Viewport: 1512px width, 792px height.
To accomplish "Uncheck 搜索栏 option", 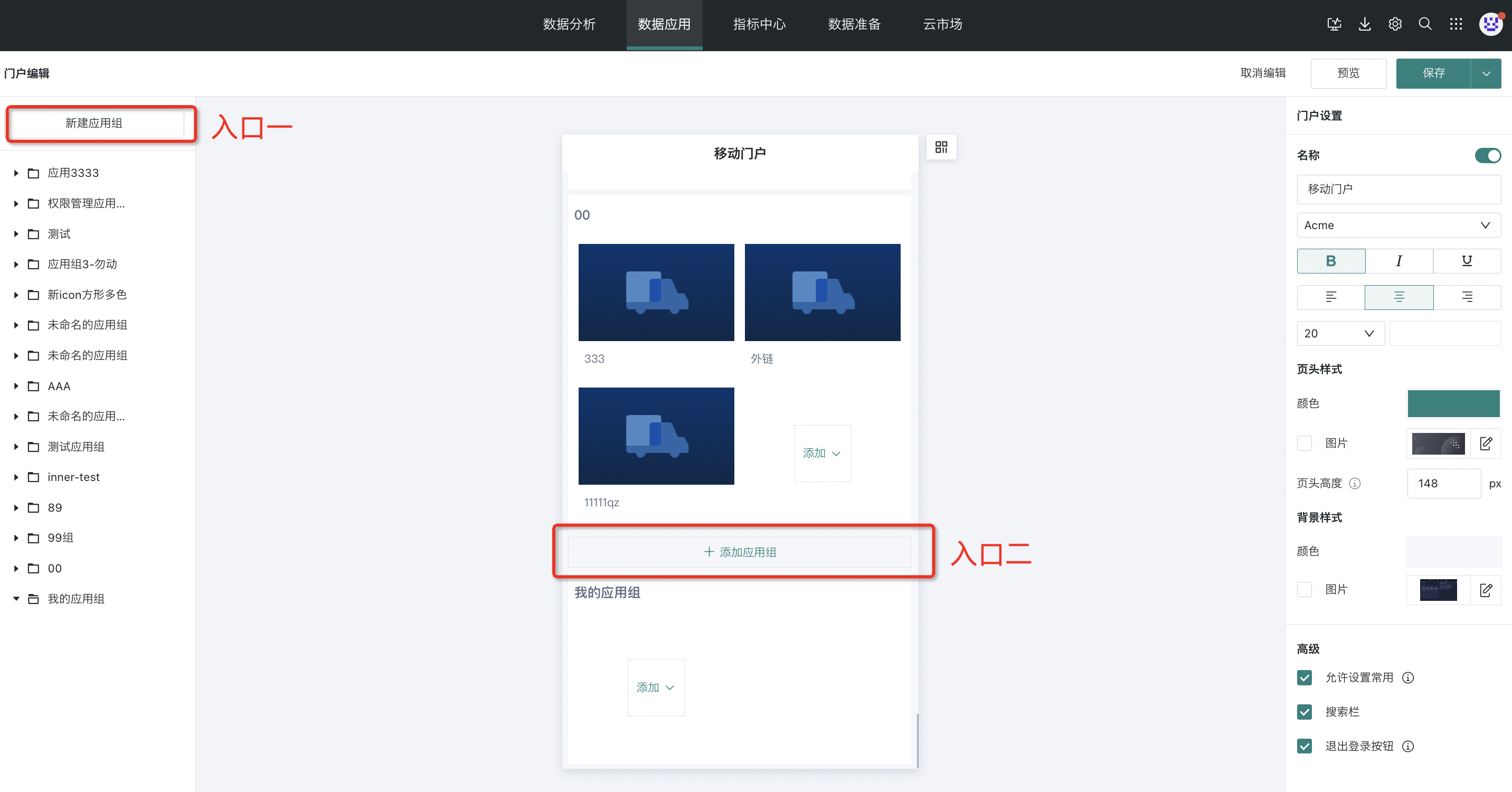I will [1304, 712].
